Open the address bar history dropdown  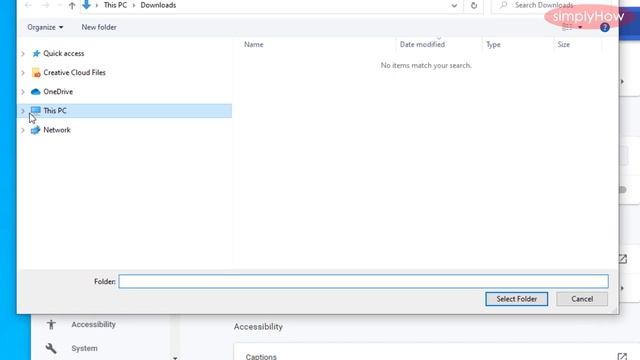454,6
